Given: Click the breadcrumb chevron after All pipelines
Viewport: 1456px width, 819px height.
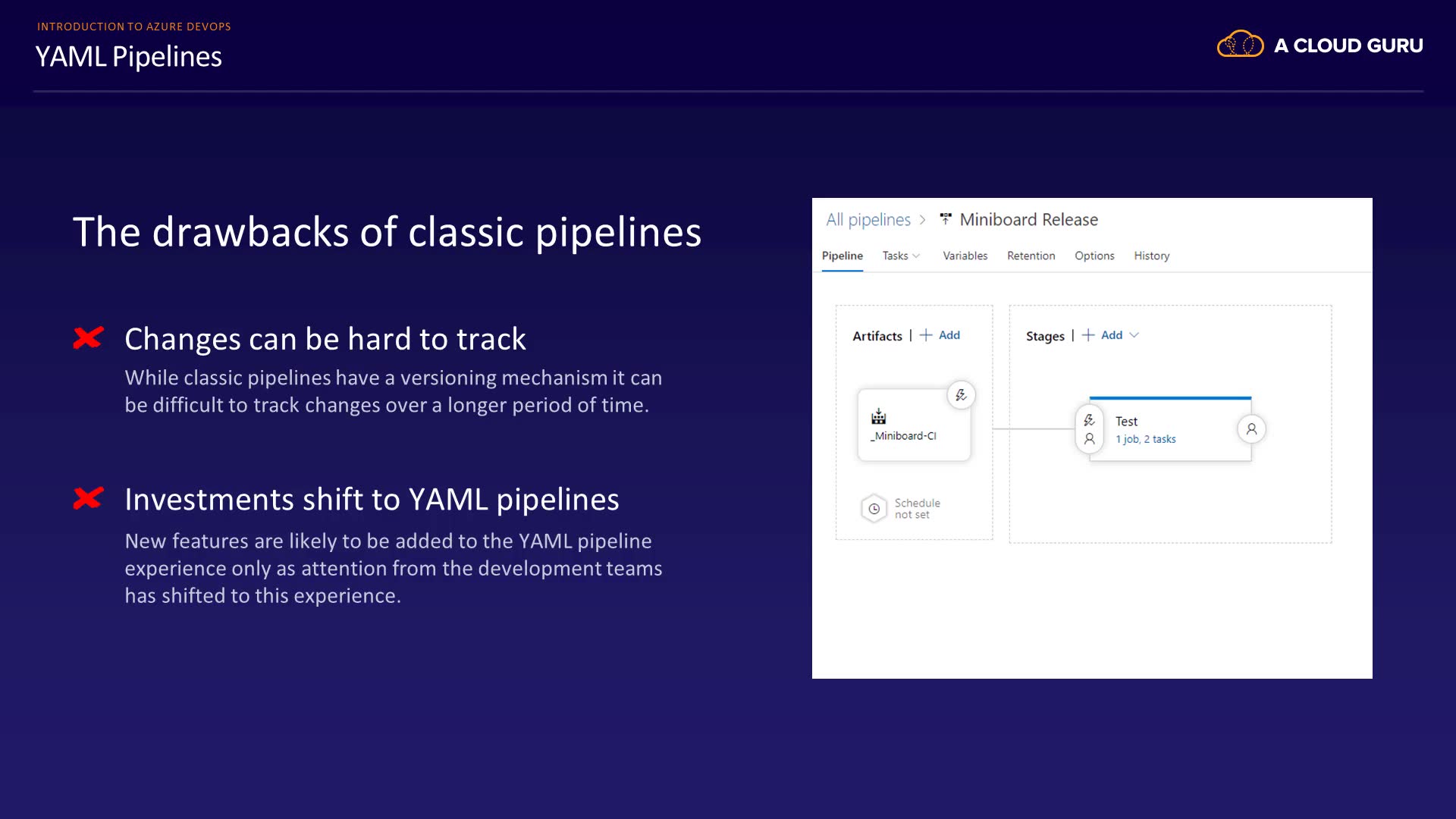Looking at the screenshot, I should tap(922, 220).
